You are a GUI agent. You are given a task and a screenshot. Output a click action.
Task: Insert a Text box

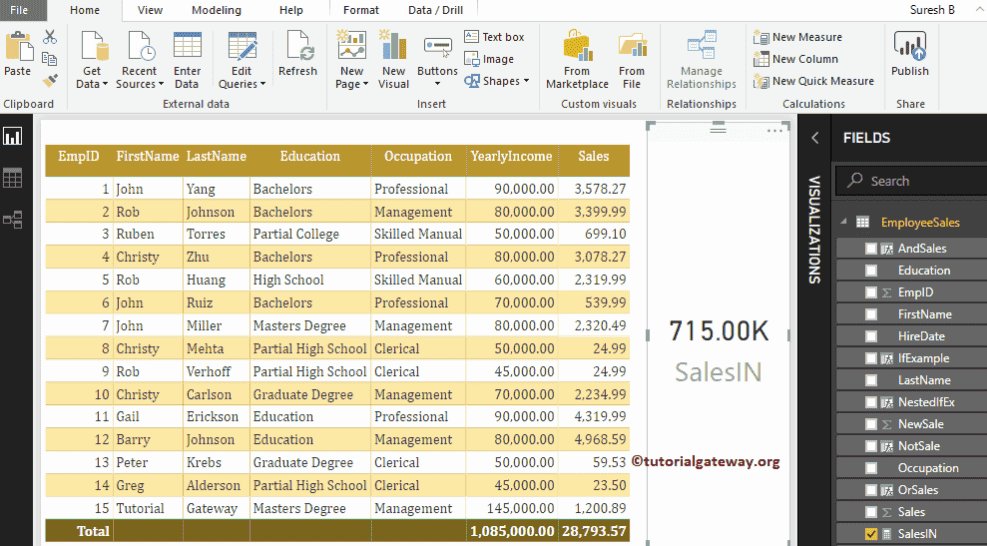[x=495, y=37]
